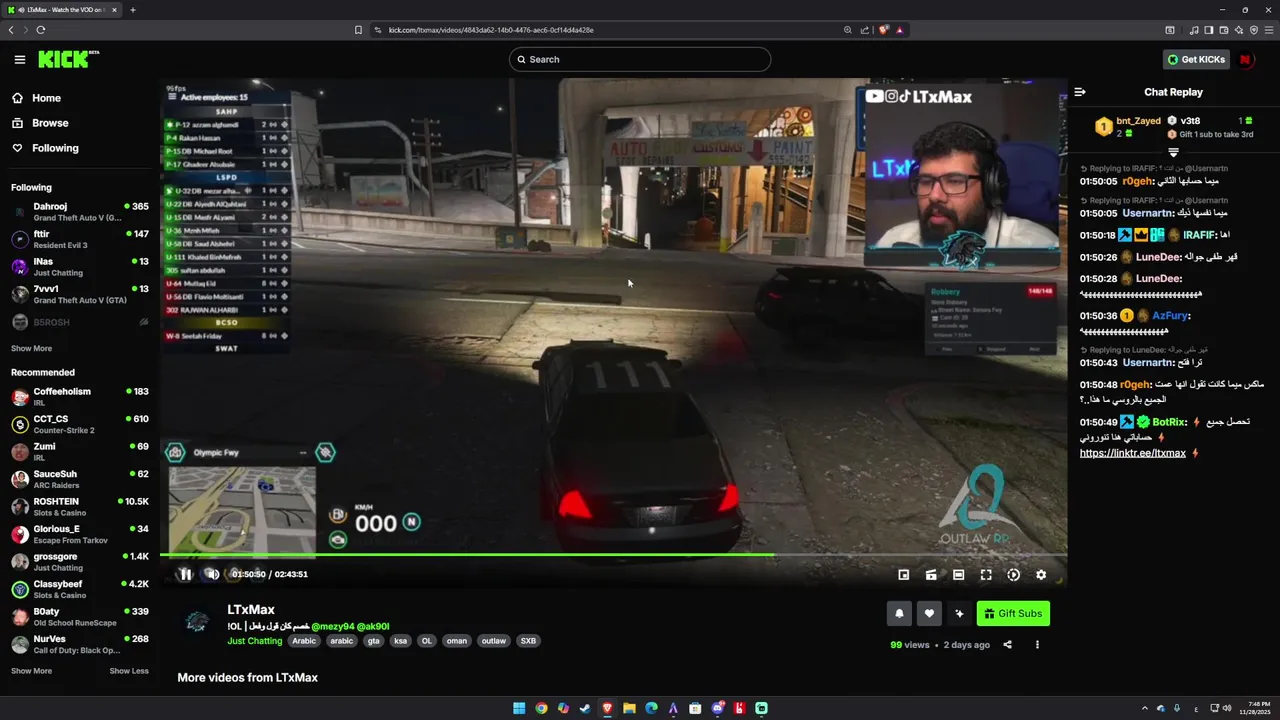
Task: Click the BotRix username in chat
Action: (1168, 422)
